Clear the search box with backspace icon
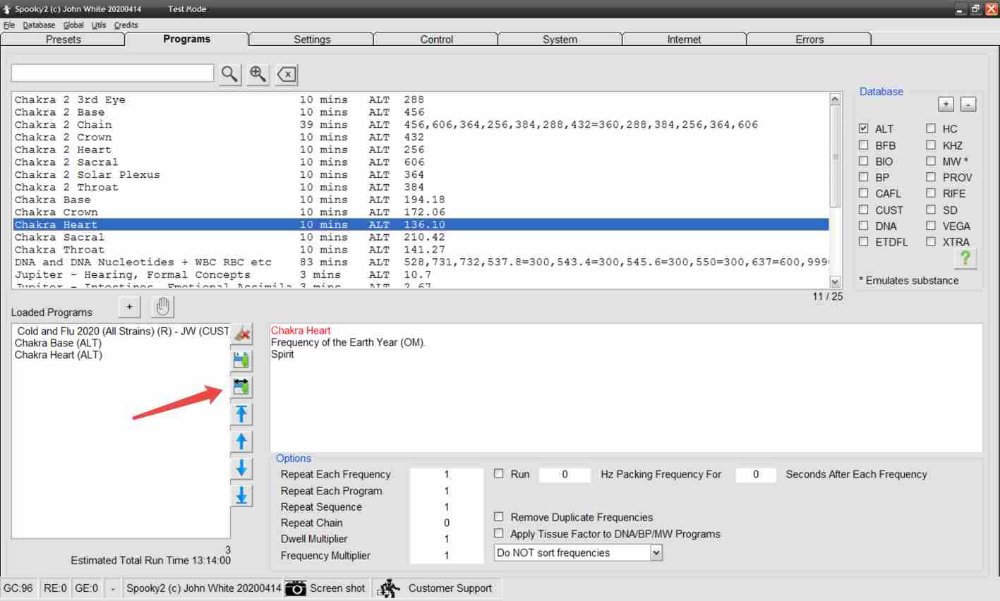This screenshot has height=601, width=1000. pos(286,74)
